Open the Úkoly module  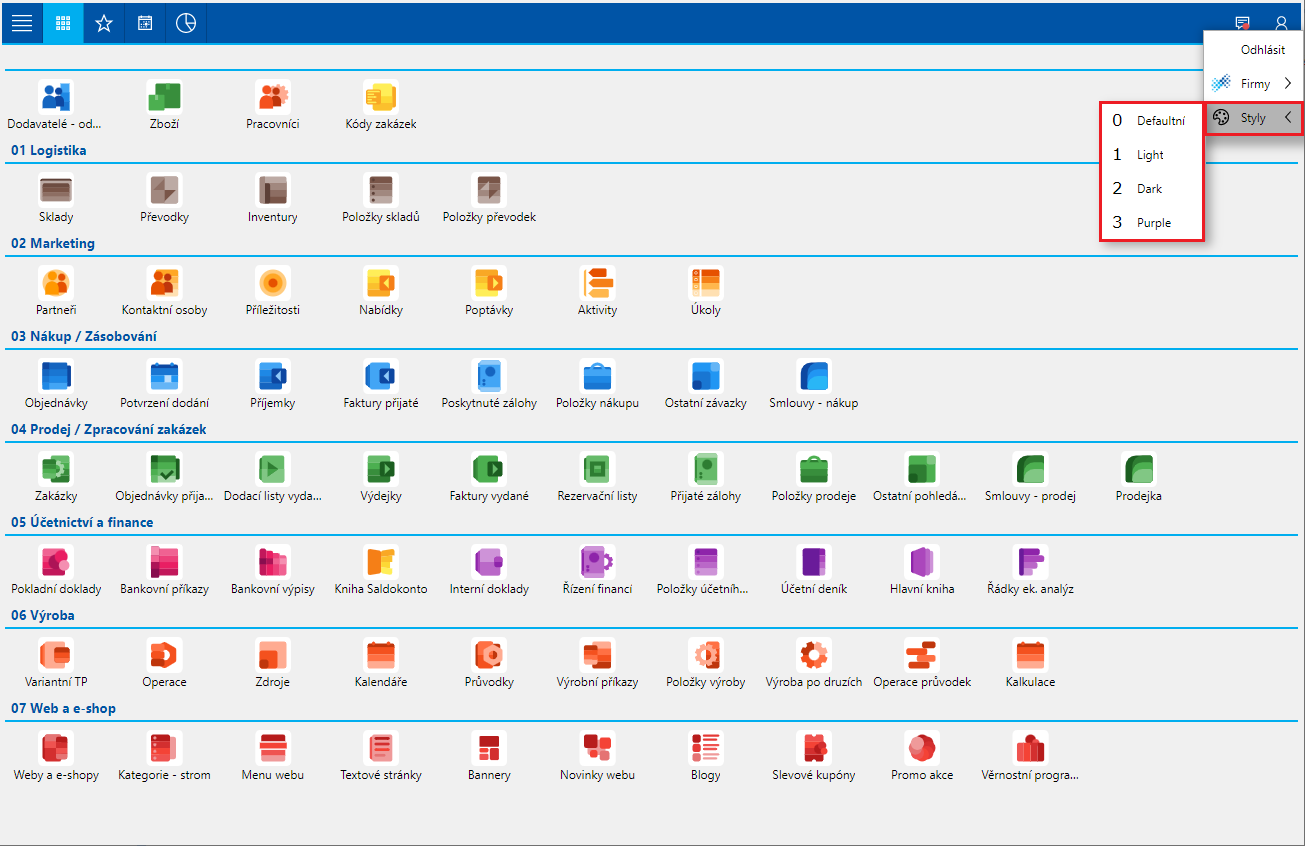click(705, 290)
